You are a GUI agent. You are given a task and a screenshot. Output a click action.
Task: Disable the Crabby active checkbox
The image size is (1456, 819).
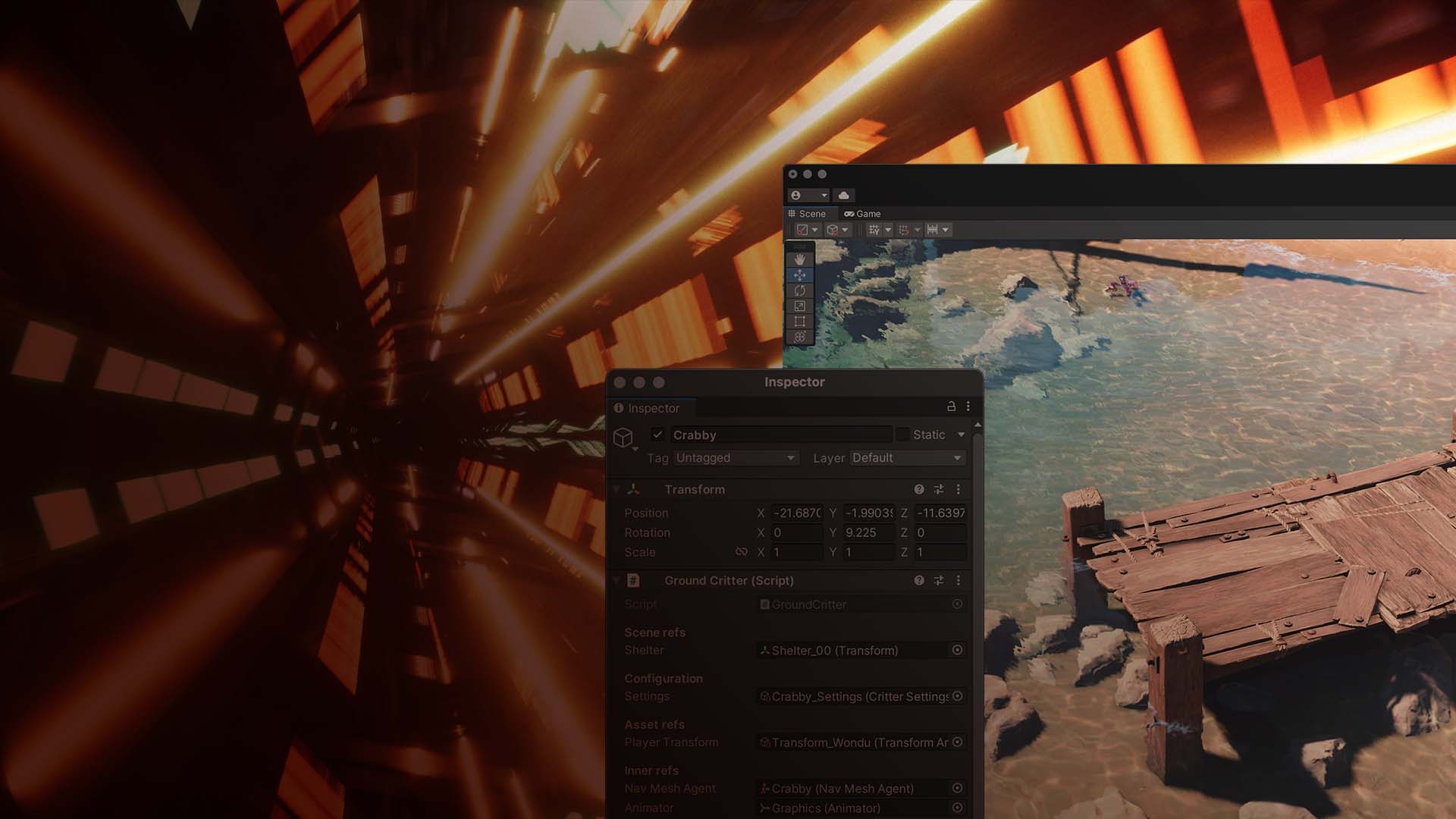[x=657, y=435]
